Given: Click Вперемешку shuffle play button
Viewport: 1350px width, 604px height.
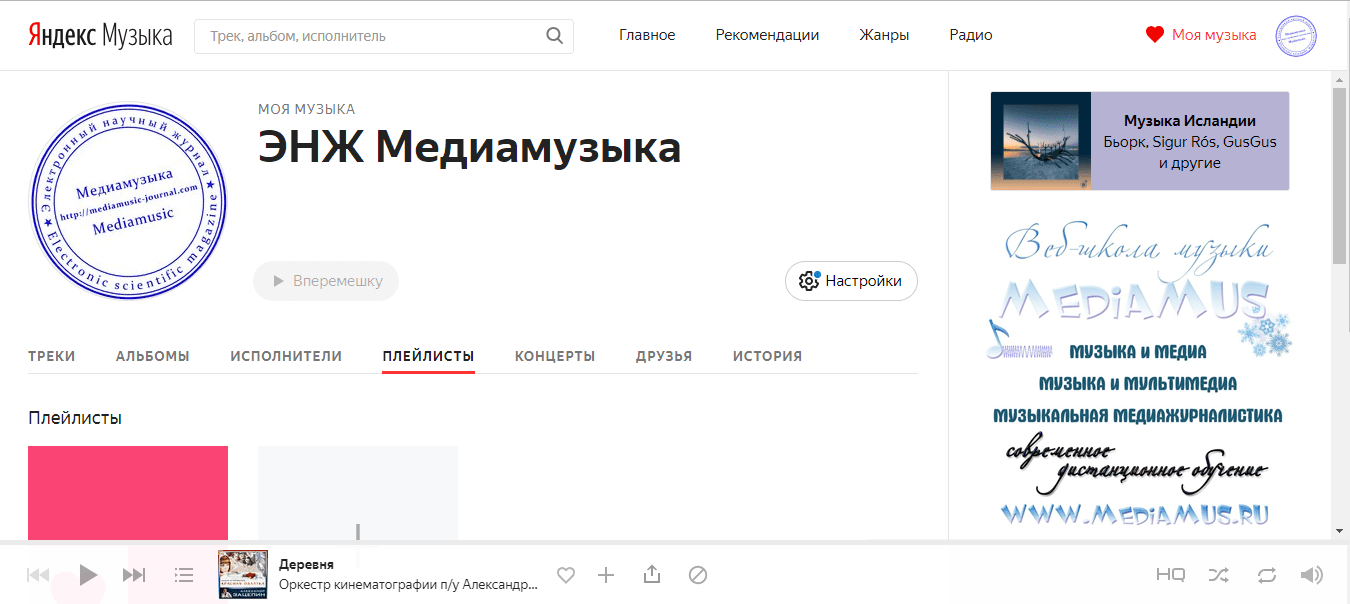Looking at the screenshot, I should pos(326,281).
